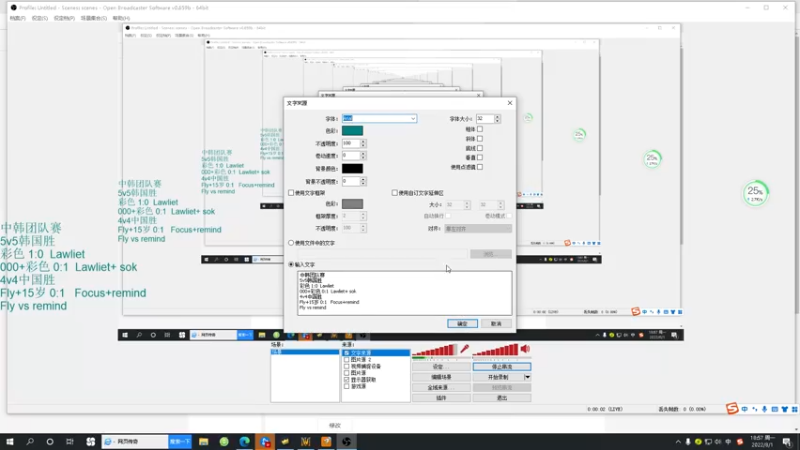This screenshot has height=450, width=800.
Task: Open the Windows Start menu
Action: tap(10, 442)
